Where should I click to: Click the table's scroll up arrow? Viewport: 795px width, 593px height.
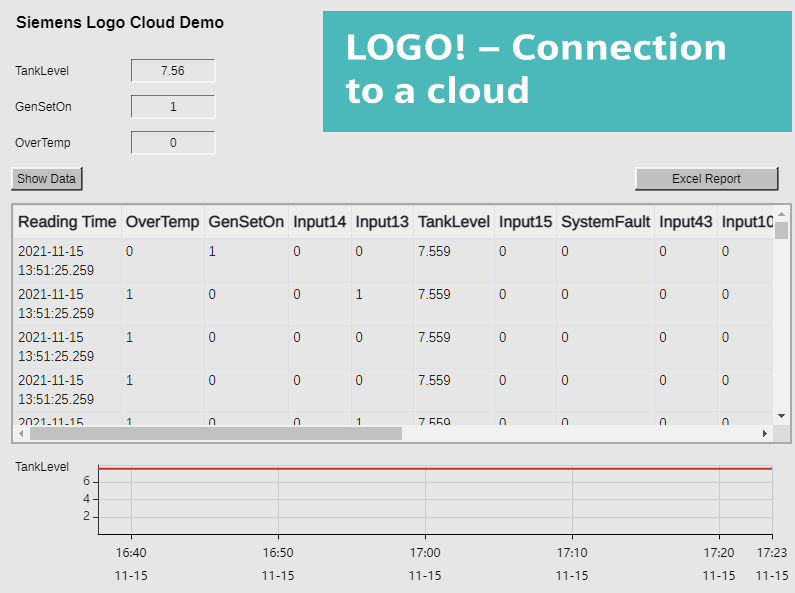click(x=781, y=214)
